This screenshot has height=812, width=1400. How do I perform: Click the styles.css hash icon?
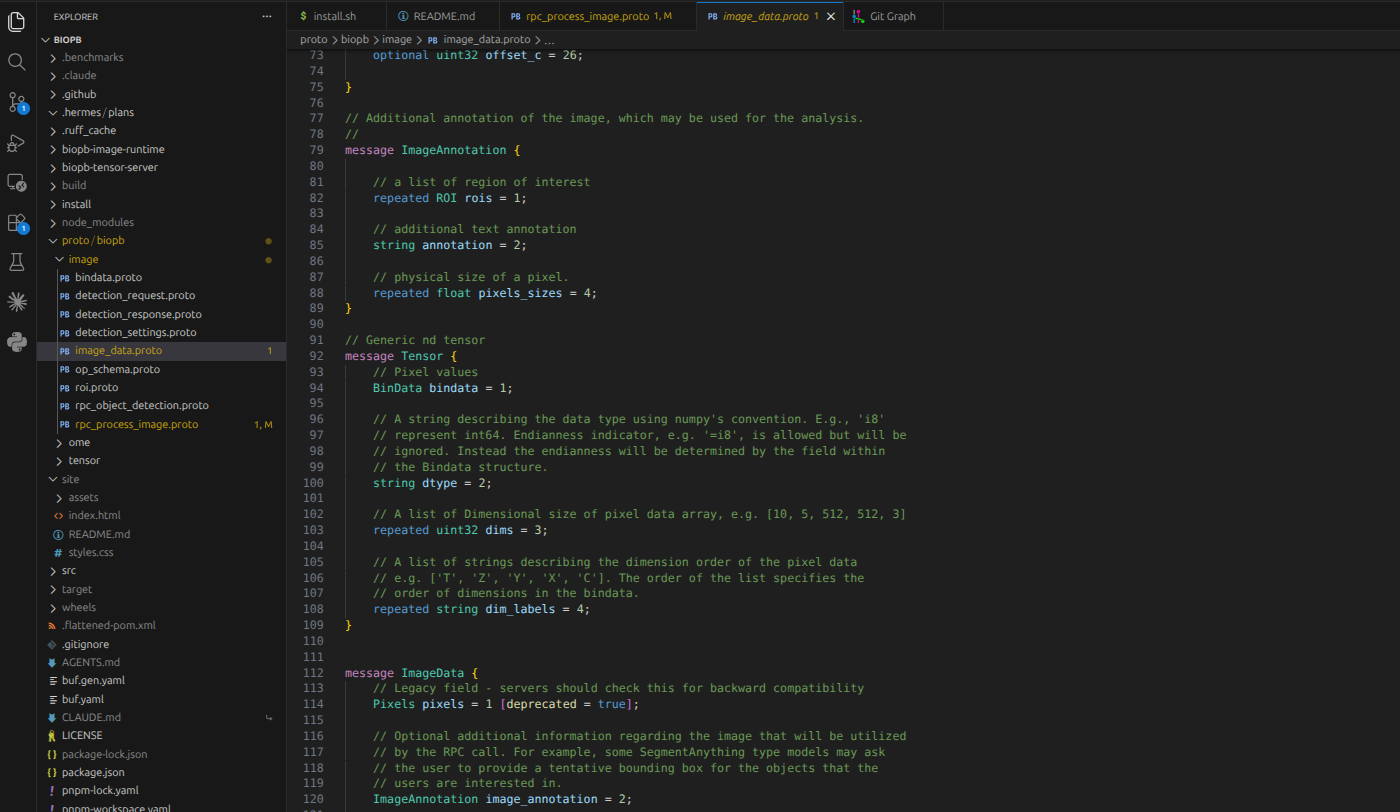click(x=59, y=552)
